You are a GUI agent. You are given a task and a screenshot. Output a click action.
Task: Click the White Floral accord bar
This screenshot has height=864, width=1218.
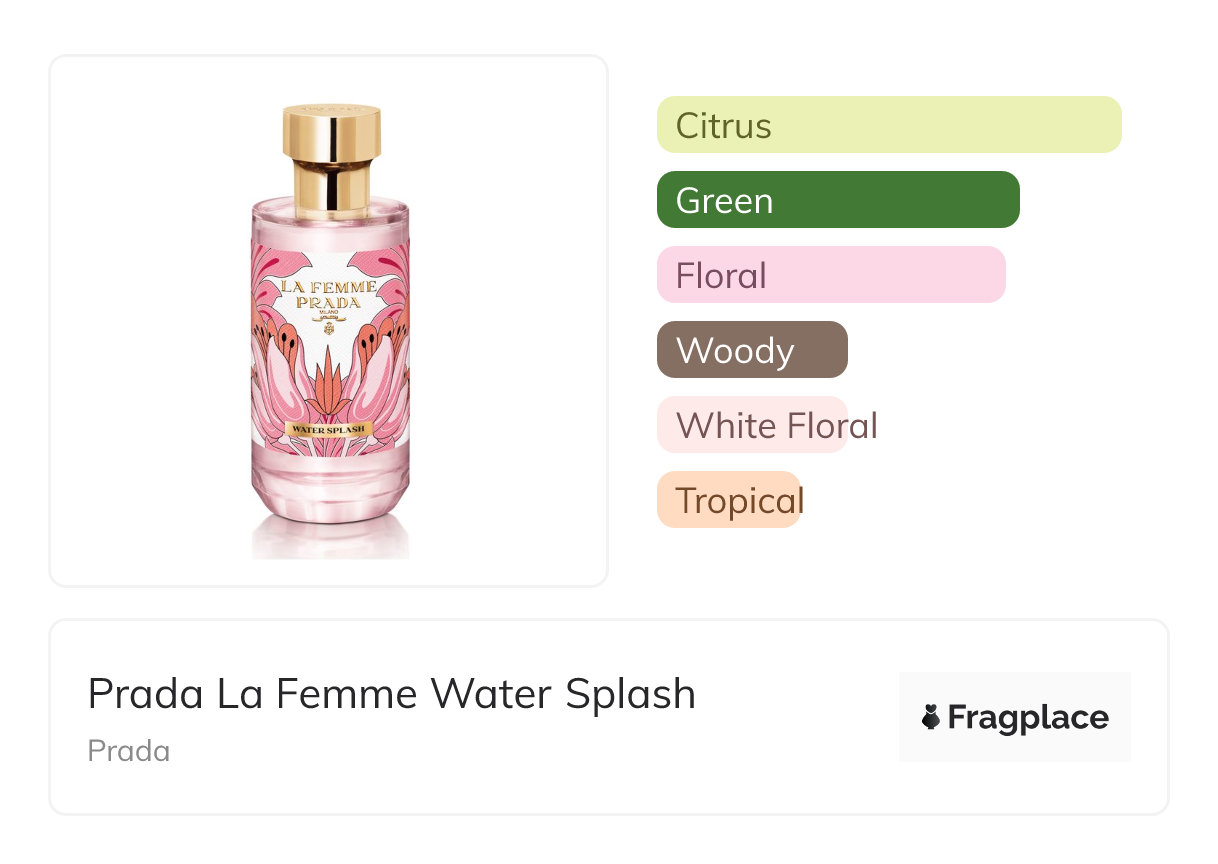click(752, 425)
